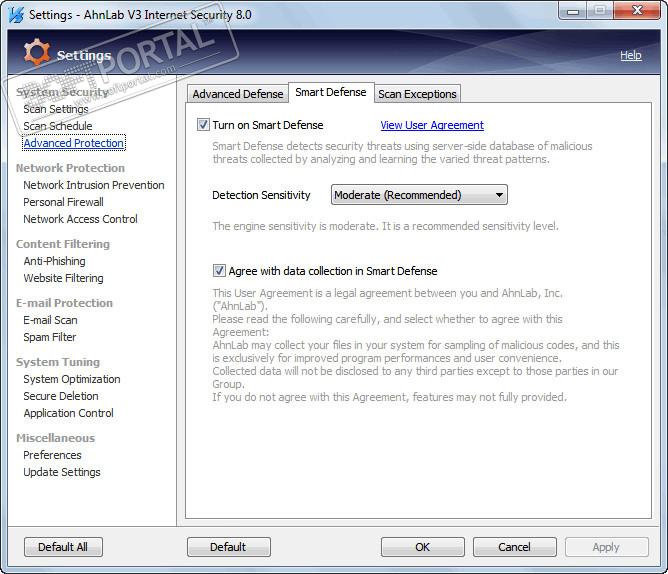This screenshot has height=574, width=668.
Task: Click the Miscellaneous section heading
Action: click(x=55, y=438)
